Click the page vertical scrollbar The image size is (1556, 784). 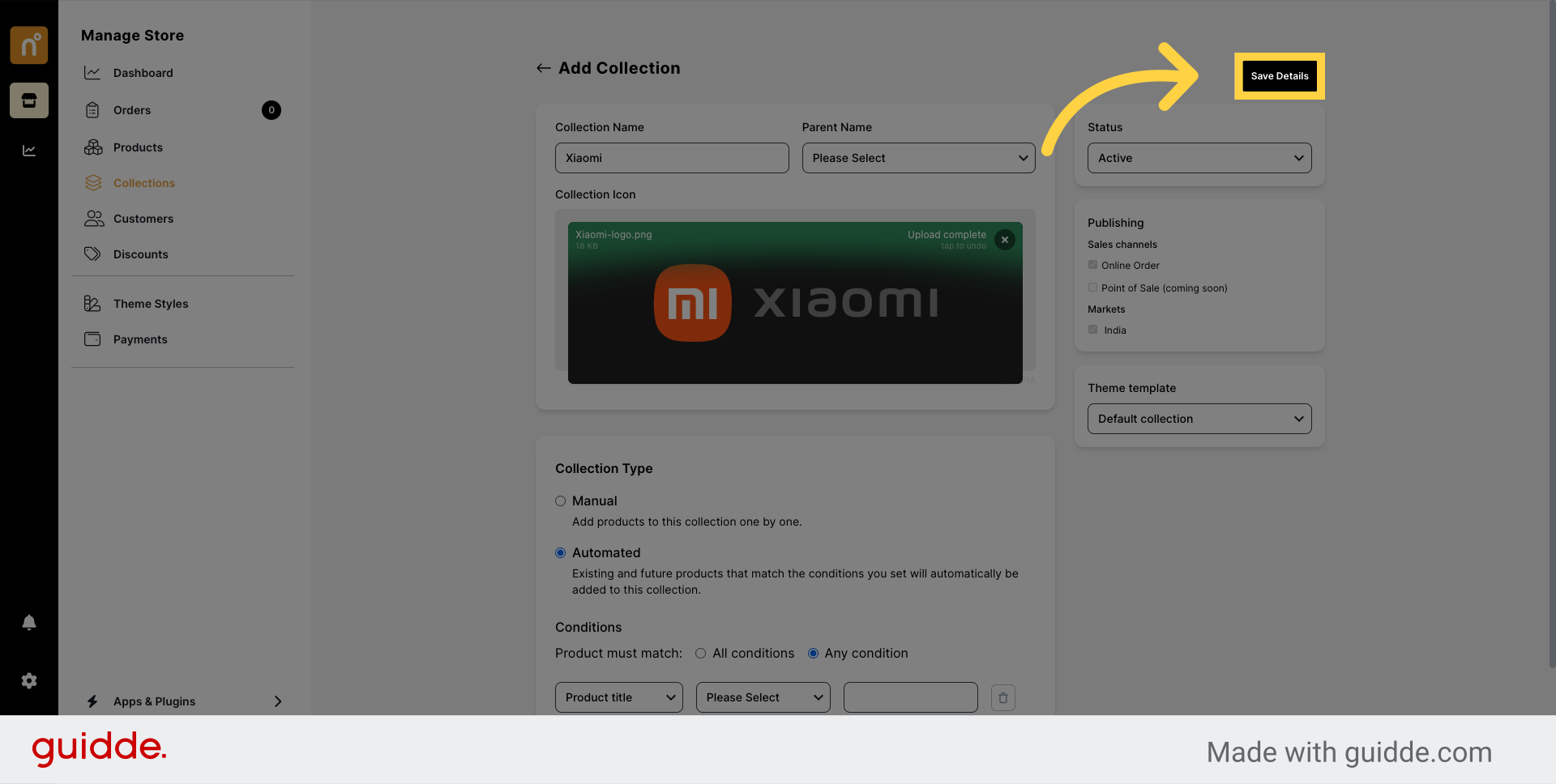point(1551,334)
